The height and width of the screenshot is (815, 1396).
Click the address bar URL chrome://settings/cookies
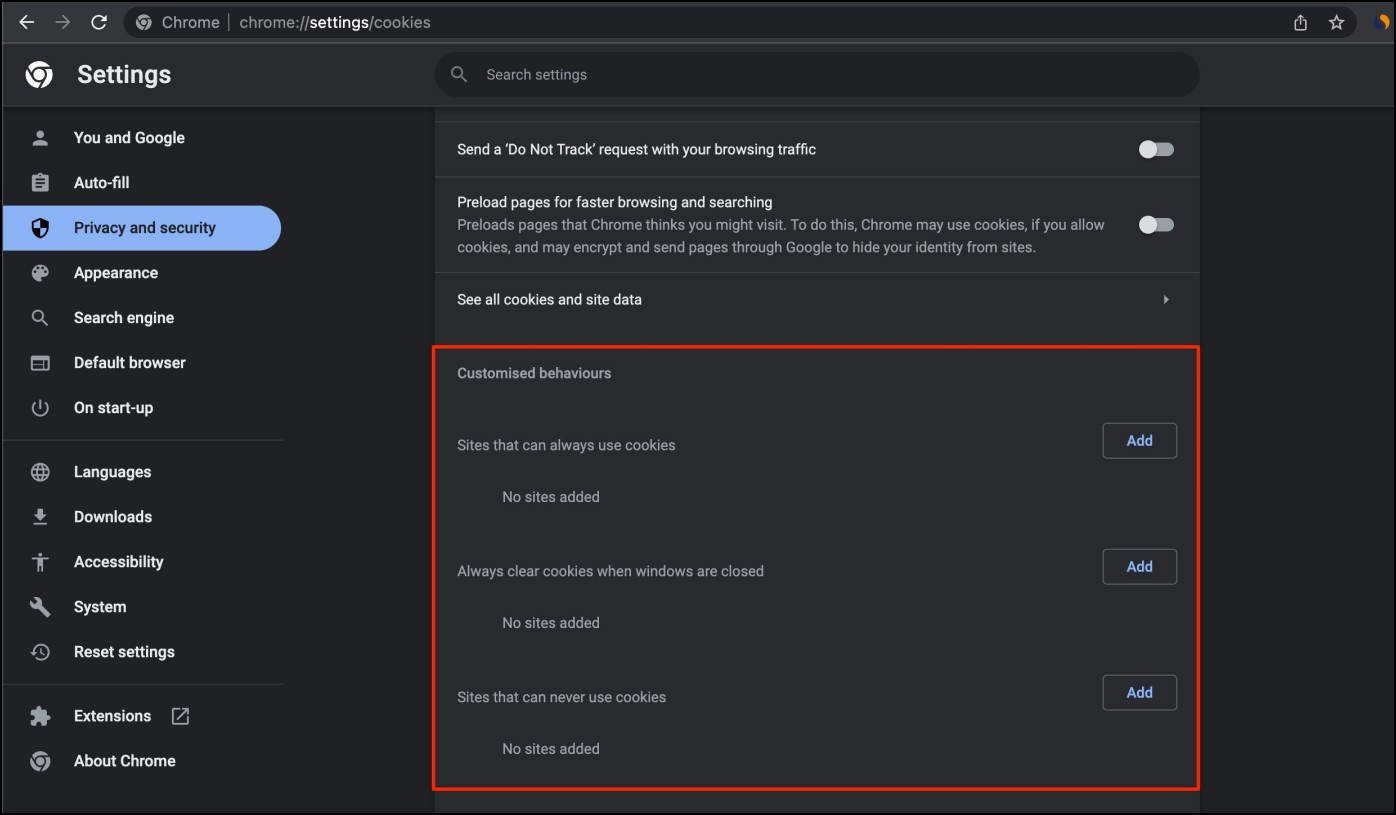click(335, 22)
